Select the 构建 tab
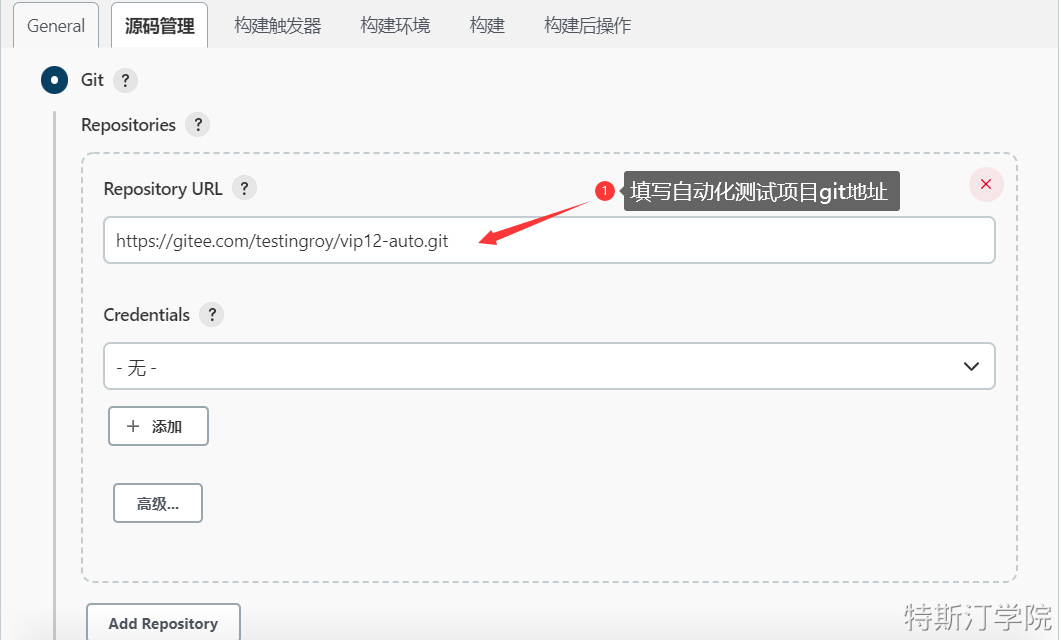The height and width of the screenshot is (640, 1061). coord(487,26)
